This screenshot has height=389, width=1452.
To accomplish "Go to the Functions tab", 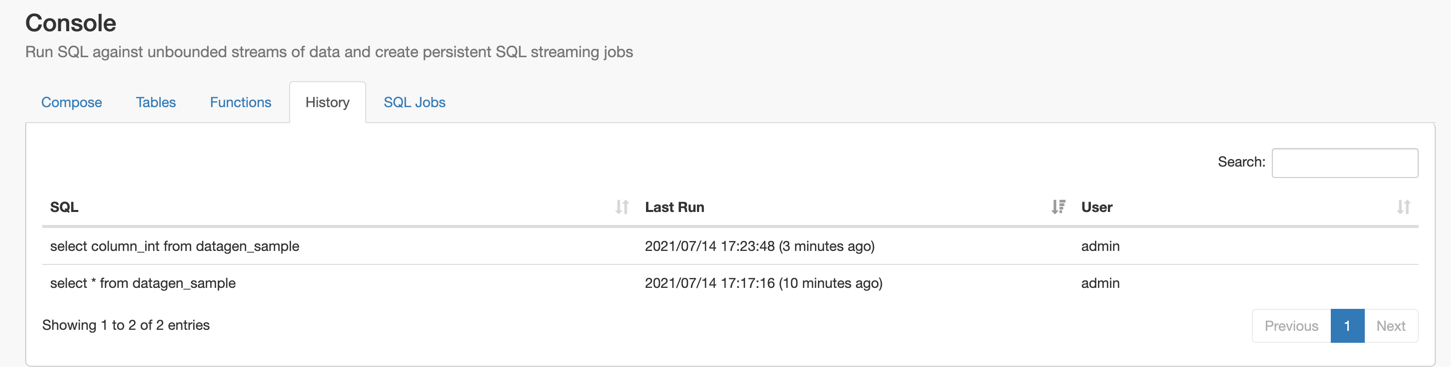I will pyautogui.click(x=241, y=102).
